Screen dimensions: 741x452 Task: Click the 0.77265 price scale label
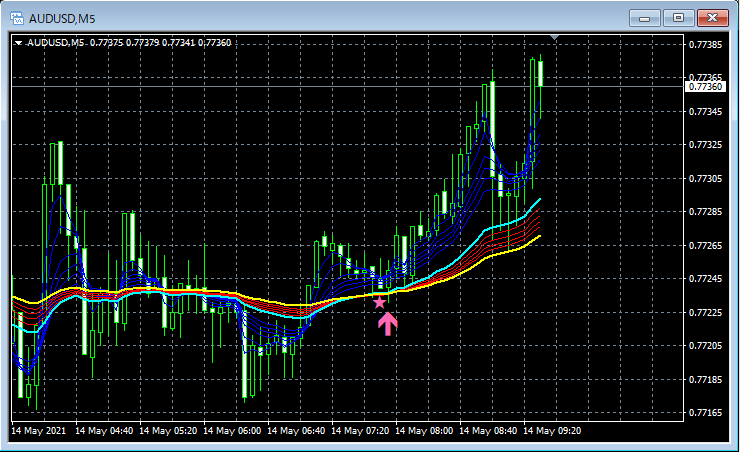[705, 245]
